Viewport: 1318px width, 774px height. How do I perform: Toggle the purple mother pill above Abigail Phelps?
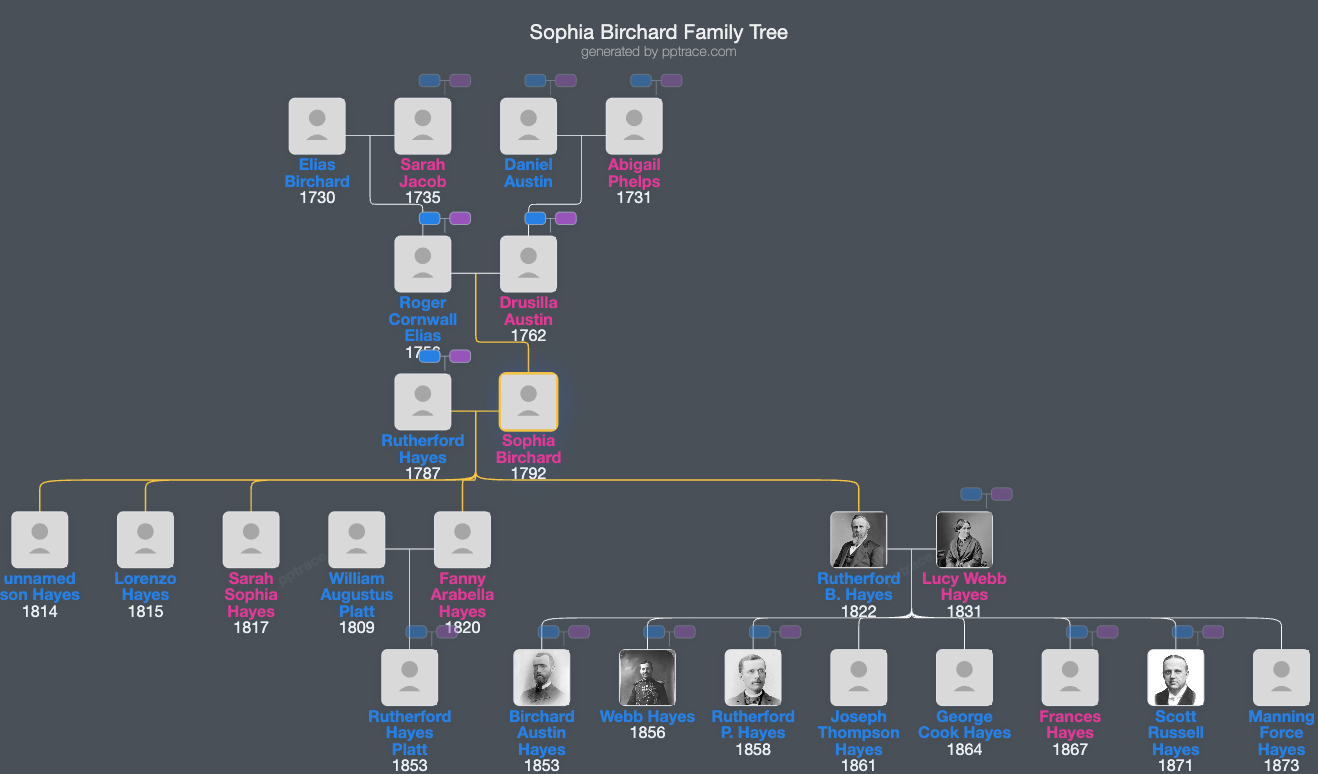tap(671, 80)
